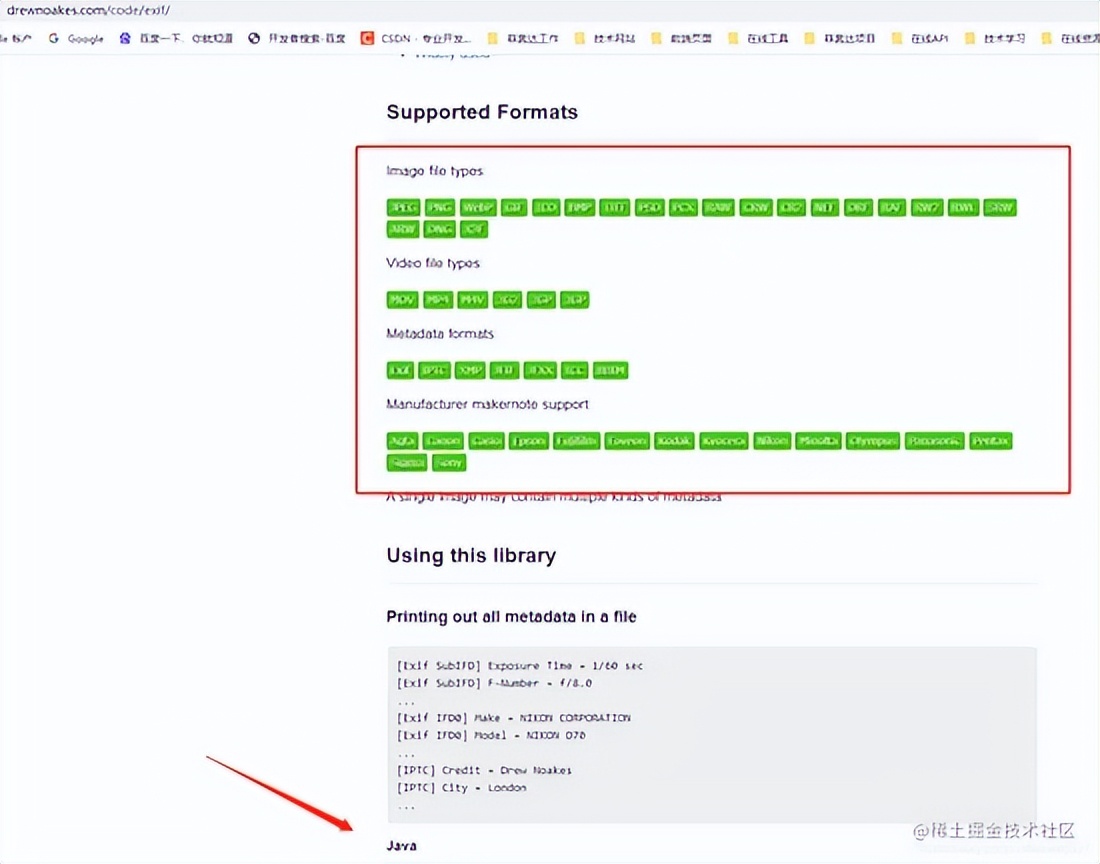
Task: Click the MOV video badge
Action: pos(403,300)
